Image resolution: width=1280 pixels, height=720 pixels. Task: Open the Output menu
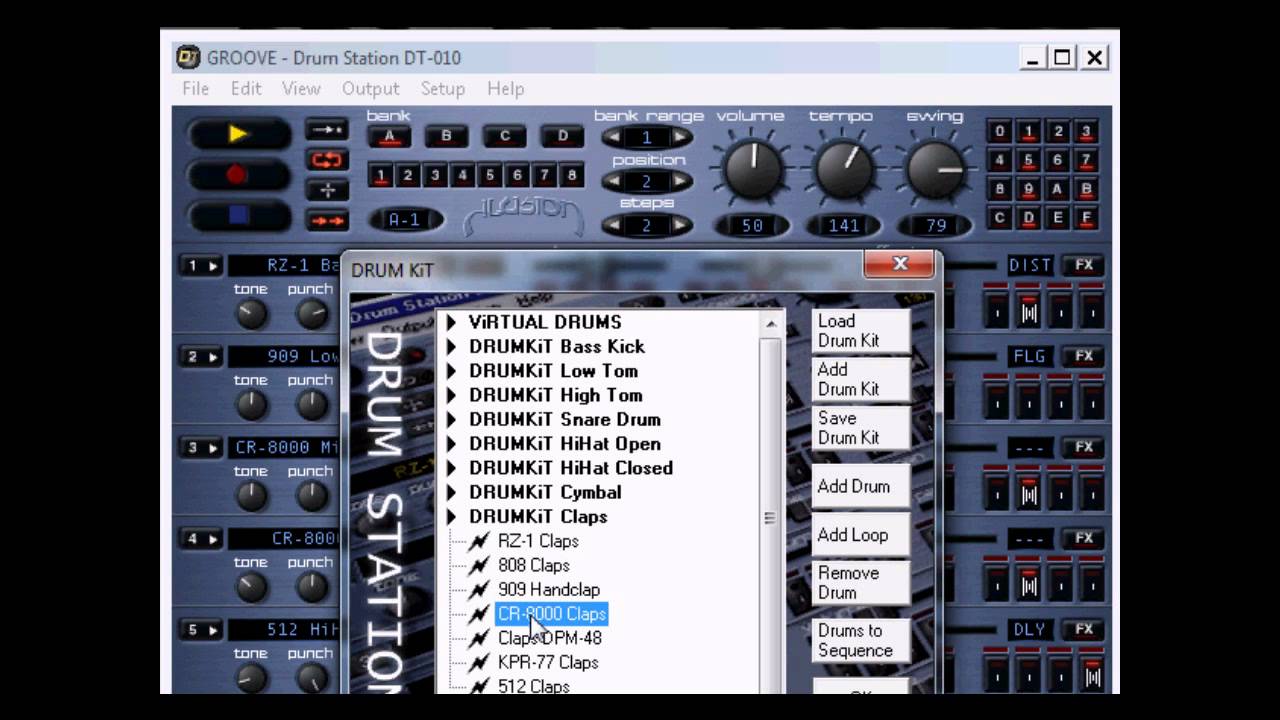[x=370, y=88]
